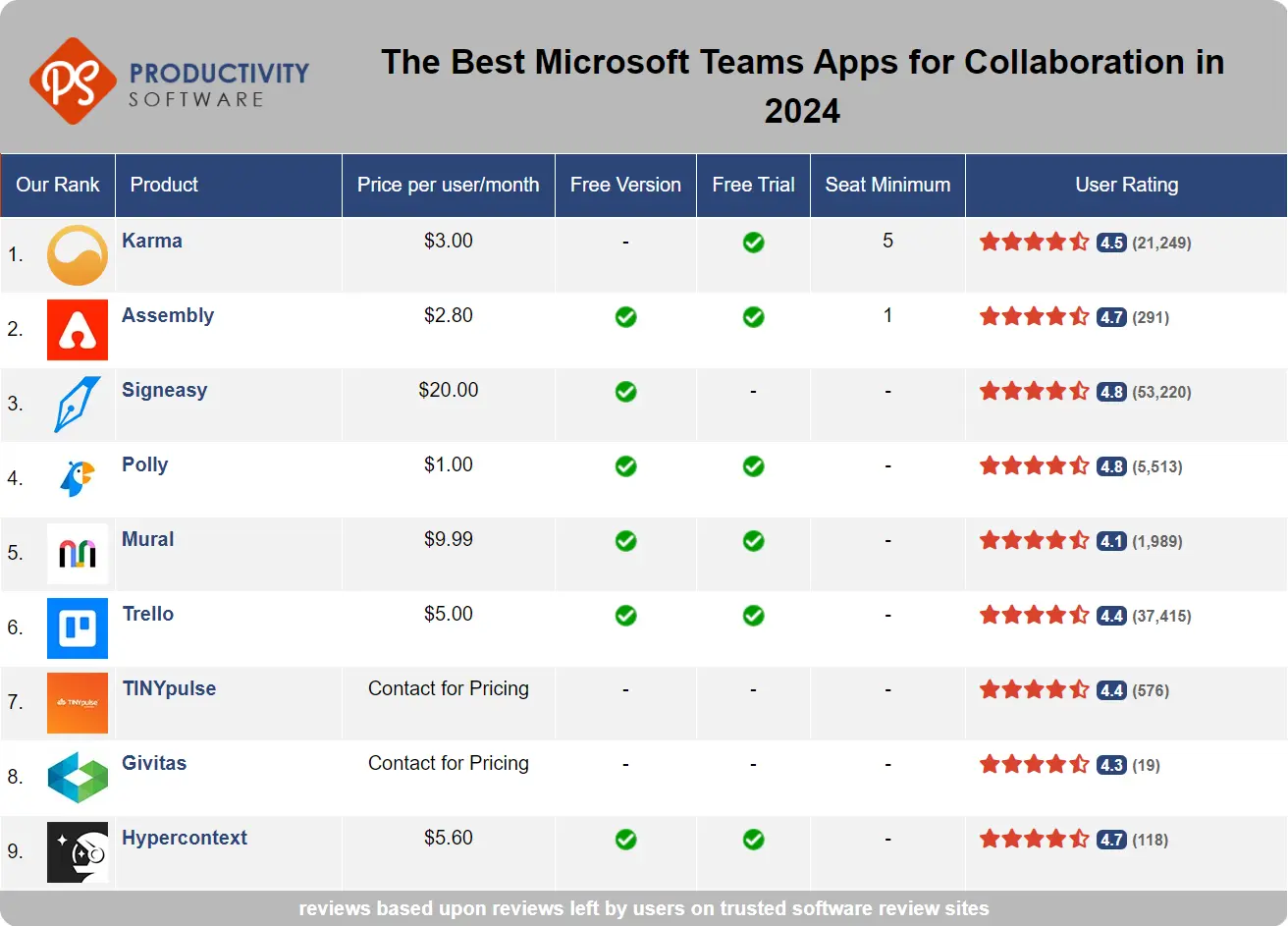Click the Product column header
Viewport: 1288px width, 926px height.
(229, 185)
